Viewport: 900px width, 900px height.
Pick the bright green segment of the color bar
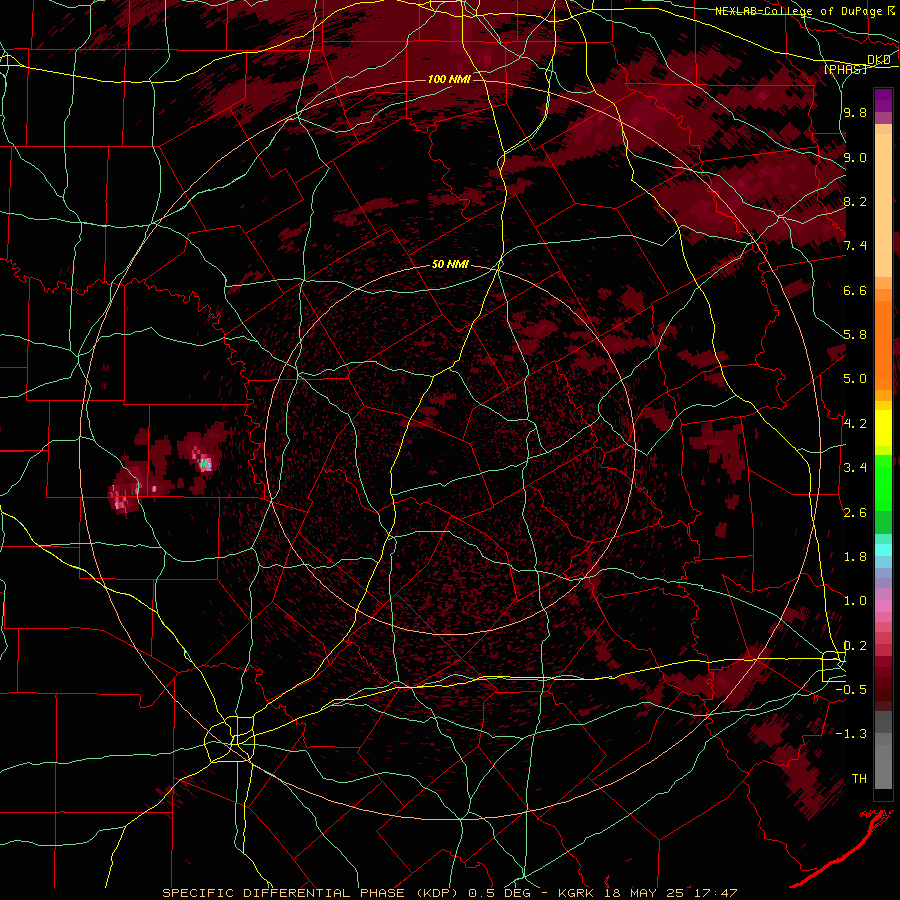883,482
